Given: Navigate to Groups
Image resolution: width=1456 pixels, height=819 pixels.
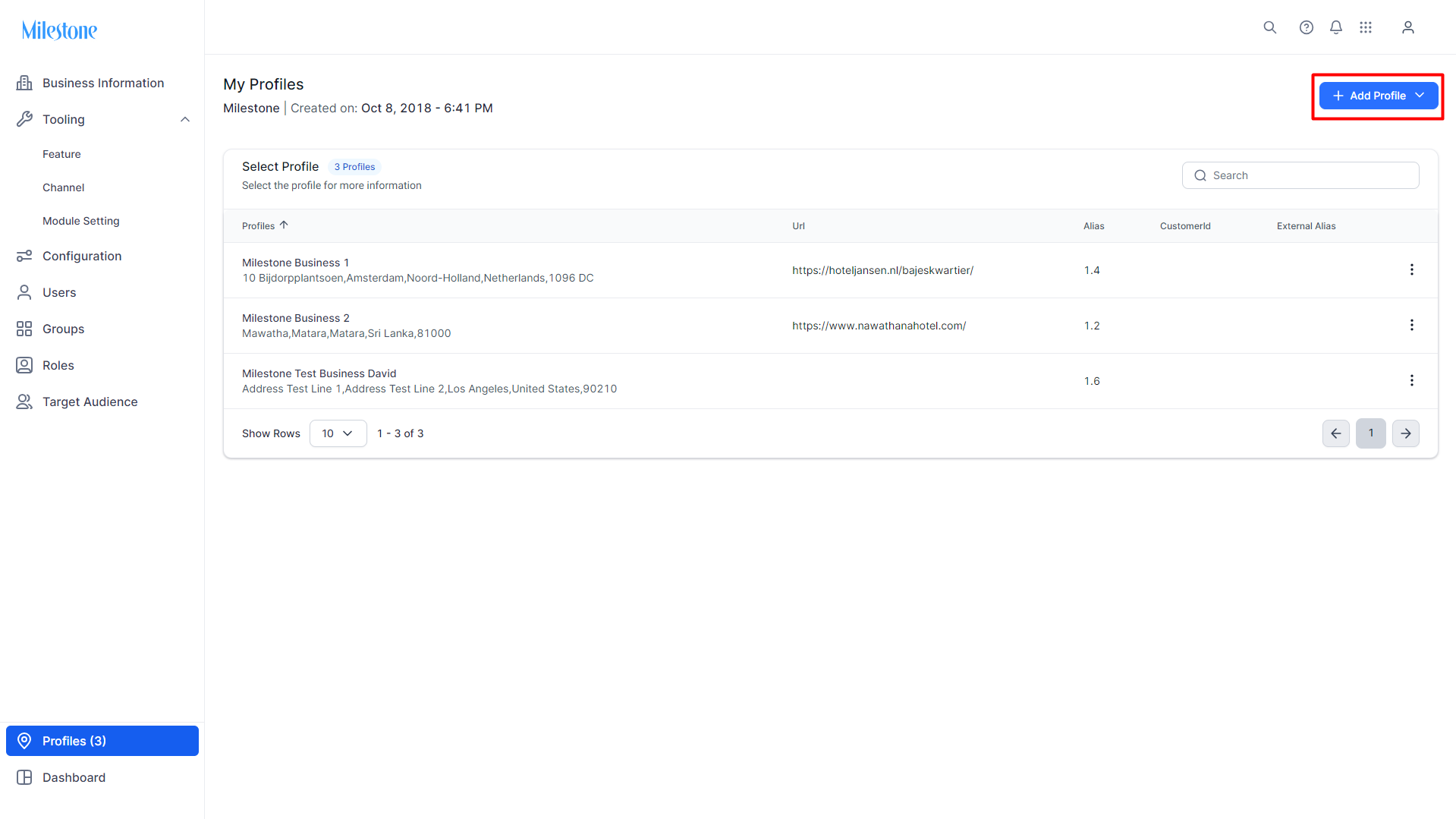Looking at the screenshot, I should click(102, 329).
